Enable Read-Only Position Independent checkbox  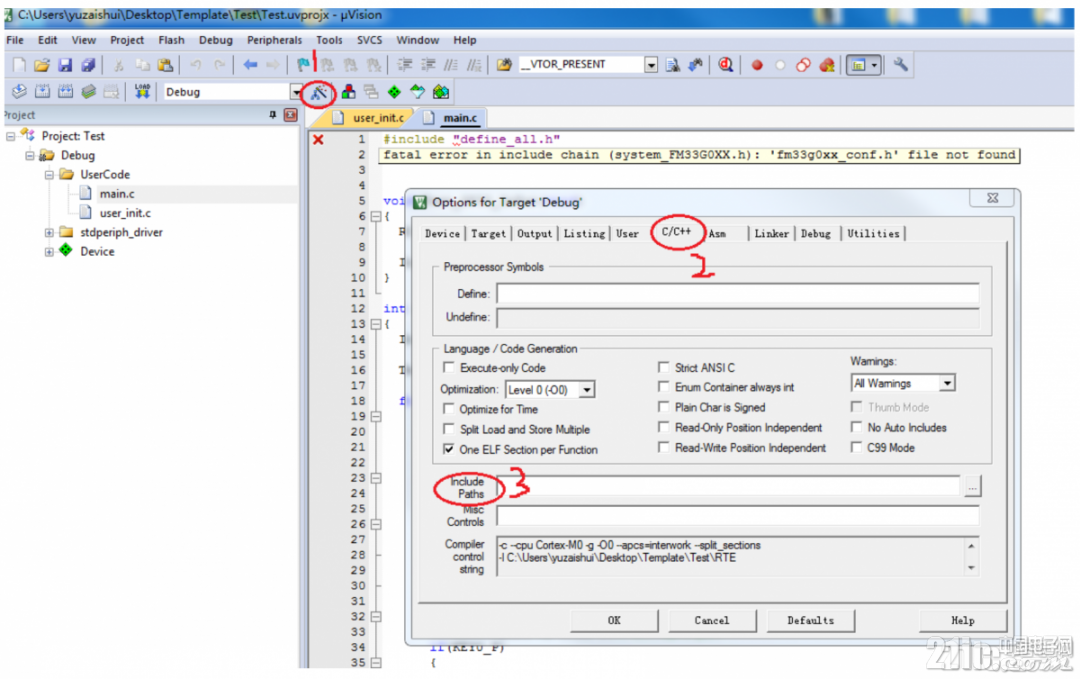(664, 428)
